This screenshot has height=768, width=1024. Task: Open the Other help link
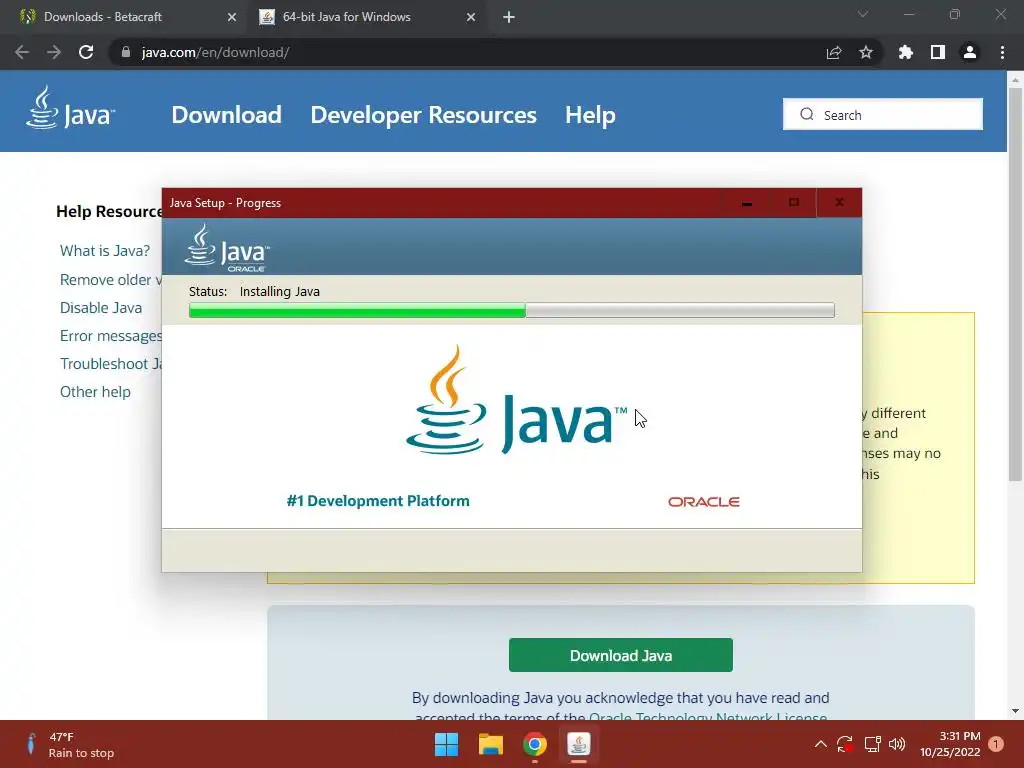coord(95,392)
